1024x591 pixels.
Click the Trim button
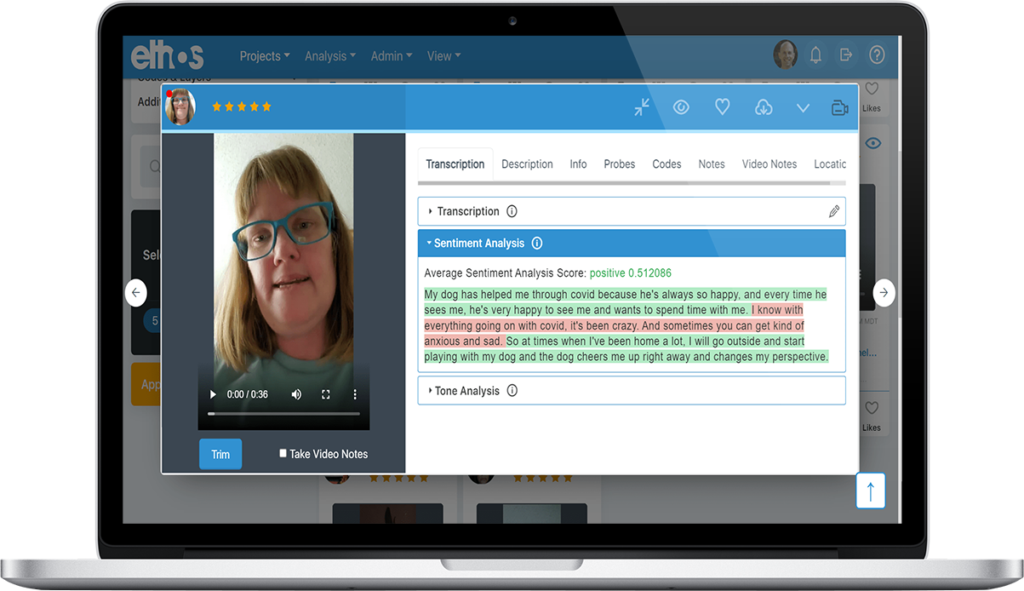220,454
